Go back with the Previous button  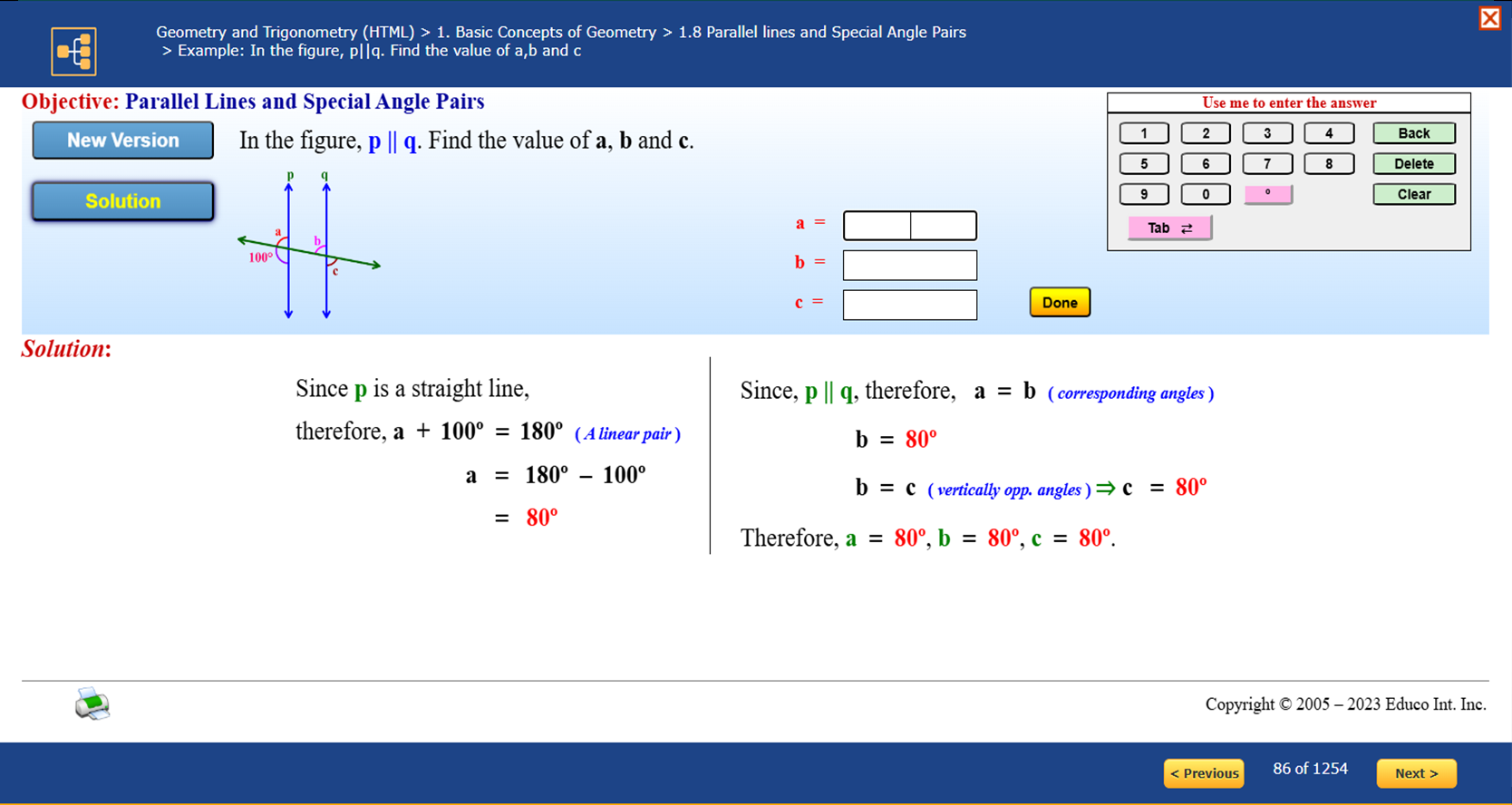coord(1204,773)
